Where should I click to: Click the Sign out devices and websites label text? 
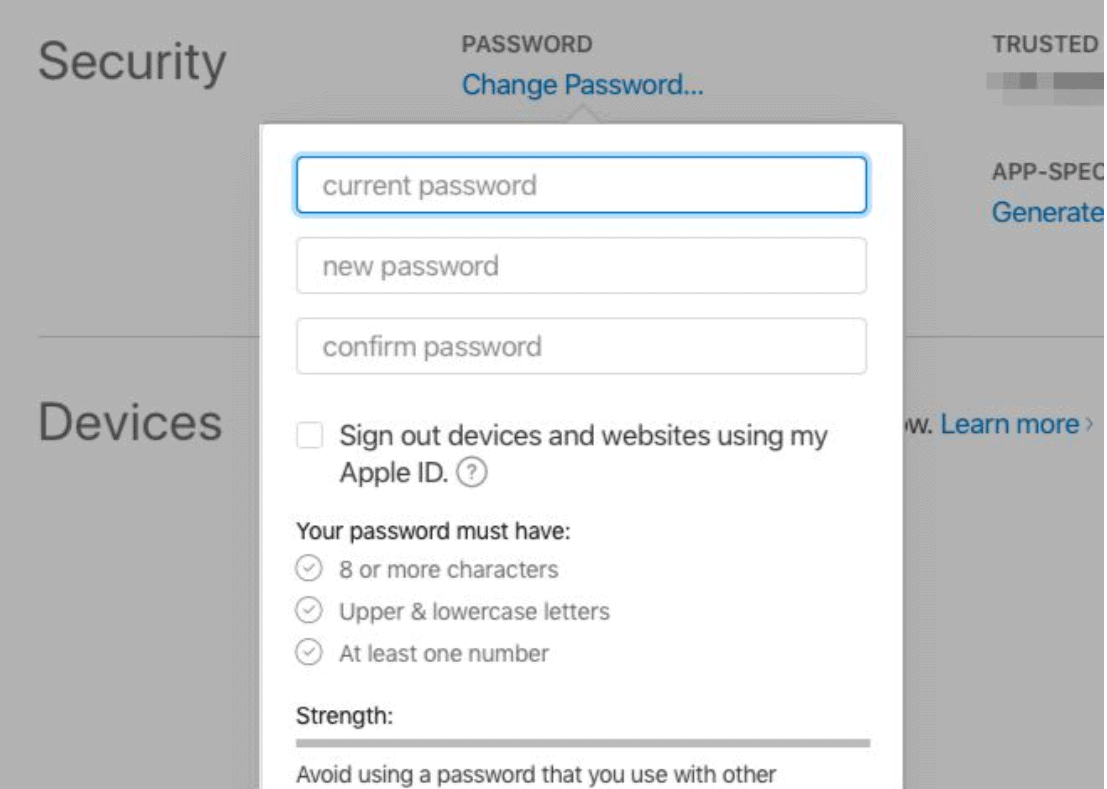(583, 454)
